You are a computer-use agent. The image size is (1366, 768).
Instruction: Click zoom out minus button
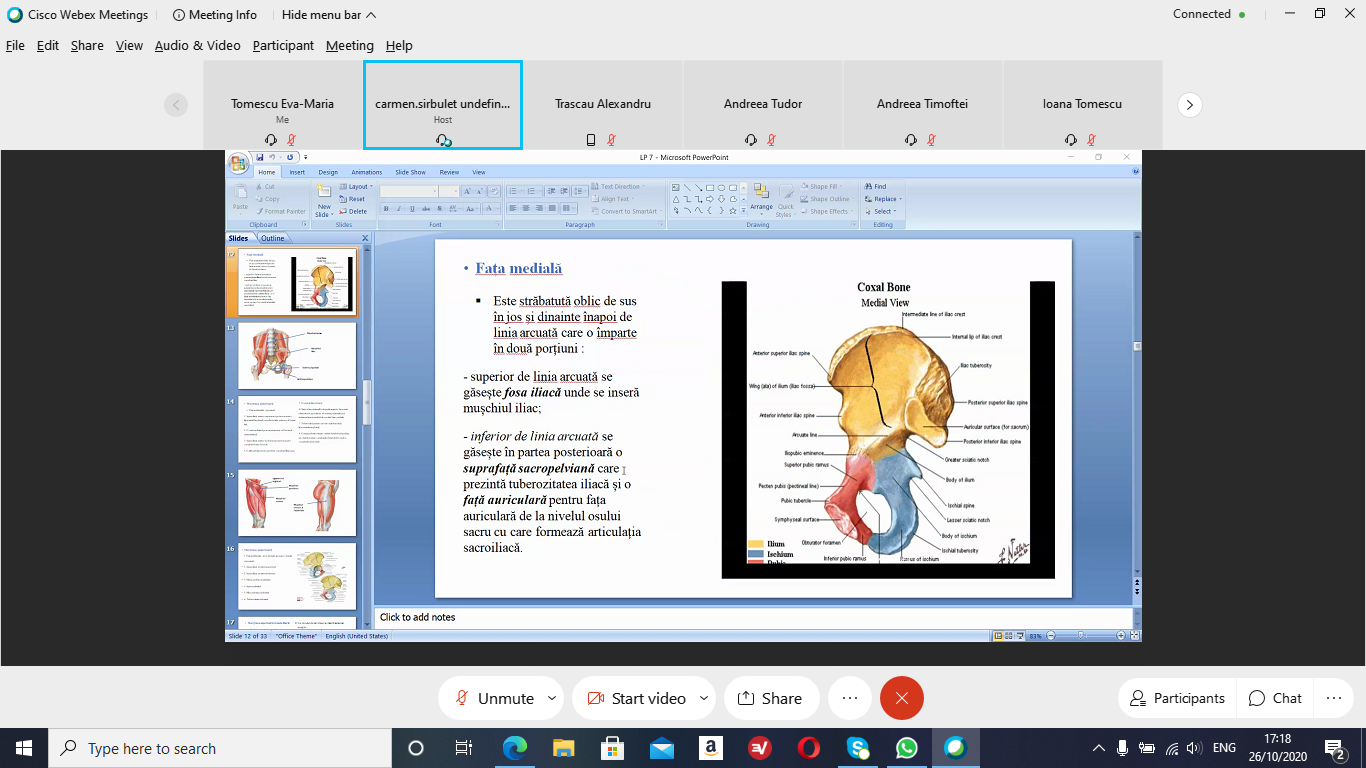(1052, 636)
